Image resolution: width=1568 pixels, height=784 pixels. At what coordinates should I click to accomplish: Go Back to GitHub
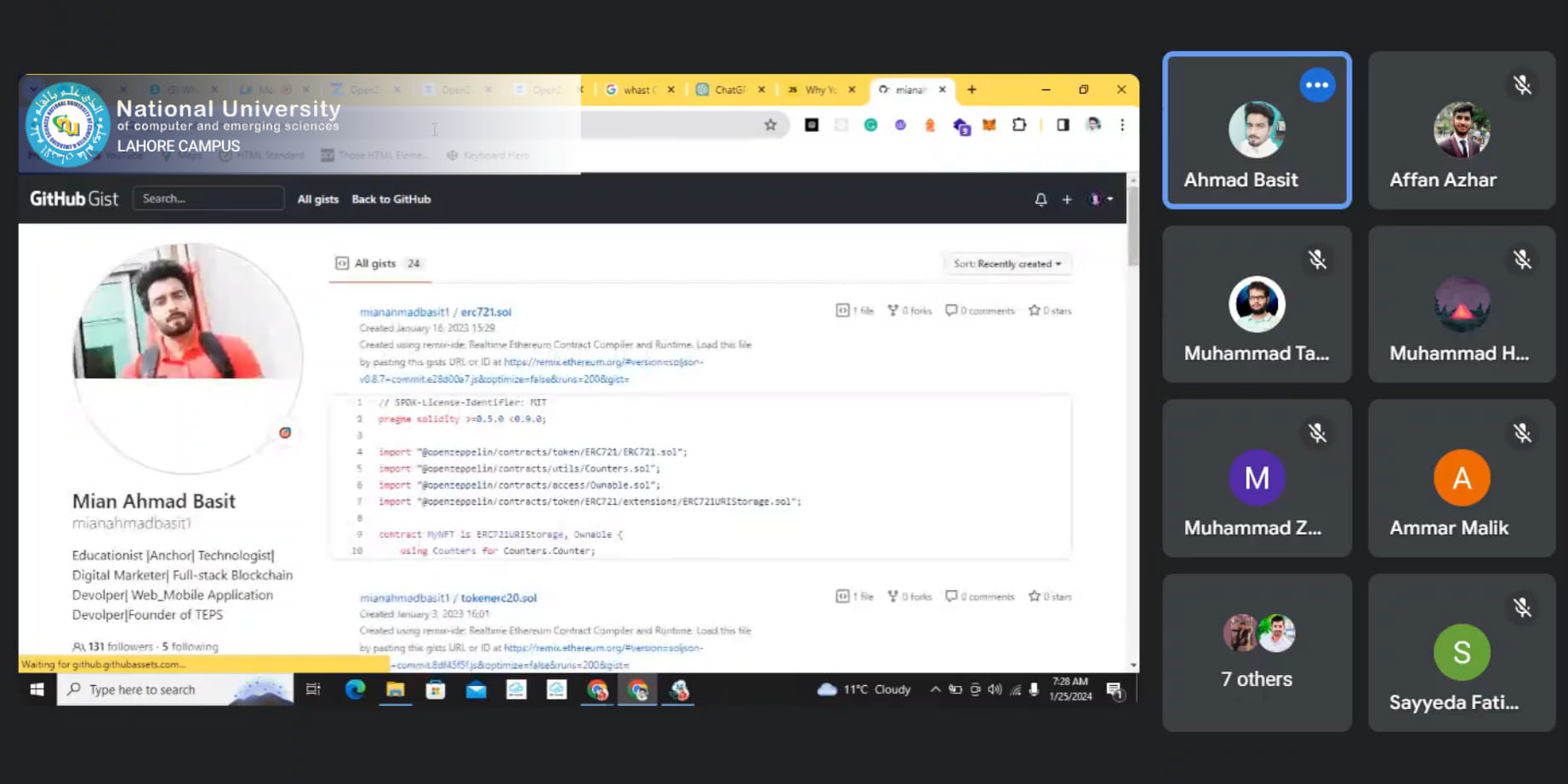click(x=391, y=199)
